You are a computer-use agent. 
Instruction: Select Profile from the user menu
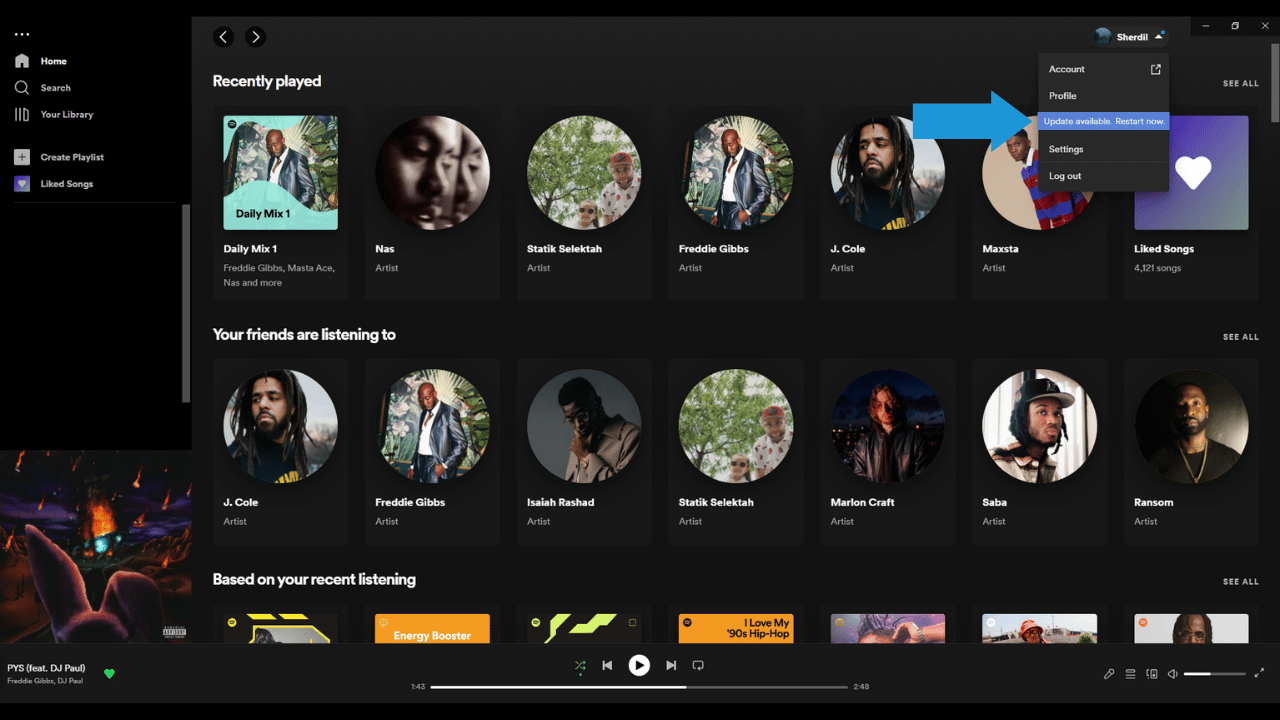coord(1104,96)
